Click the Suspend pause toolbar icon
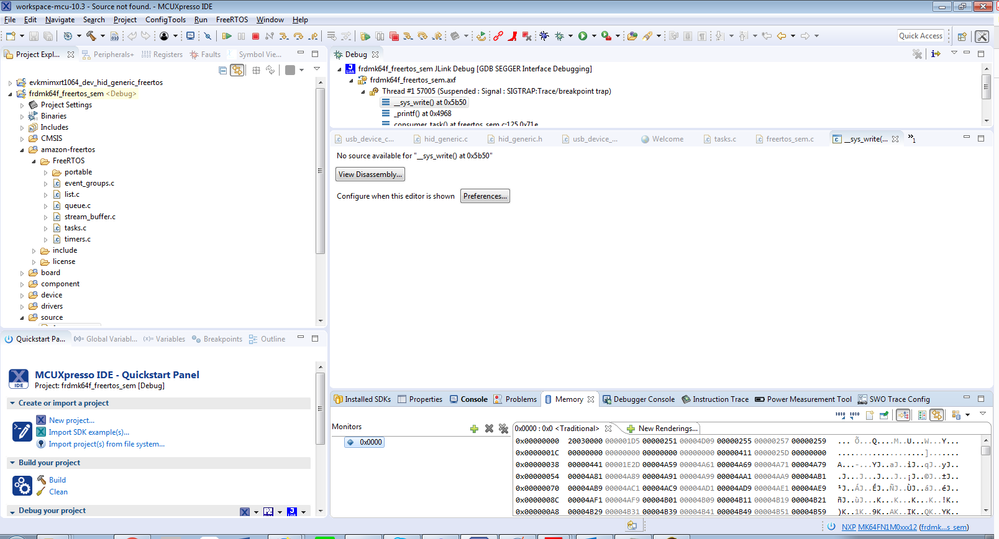 241,36
